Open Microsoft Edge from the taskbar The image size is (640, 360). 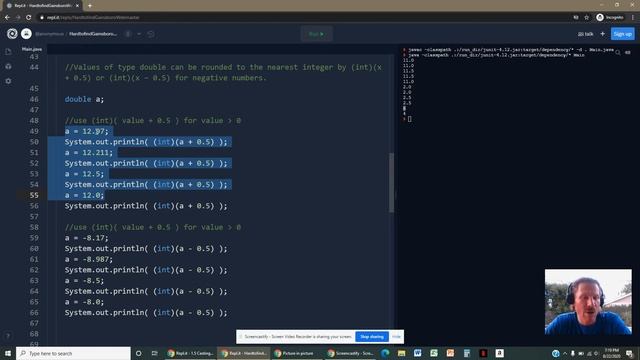click(x=385, y=353)
